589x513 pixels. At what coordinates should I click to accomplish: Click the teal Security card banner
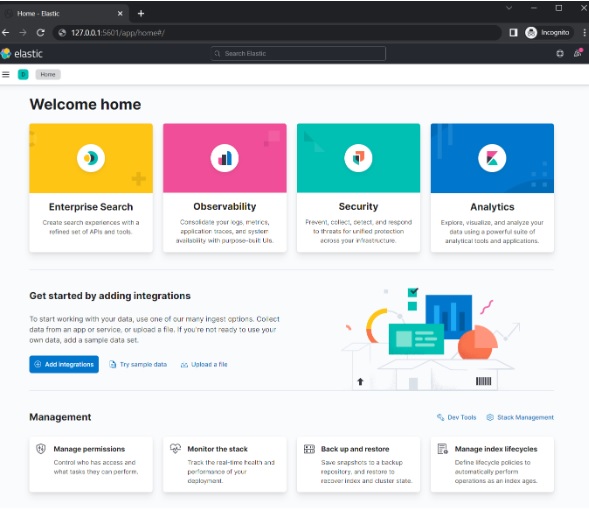click(x=358, y=158)
